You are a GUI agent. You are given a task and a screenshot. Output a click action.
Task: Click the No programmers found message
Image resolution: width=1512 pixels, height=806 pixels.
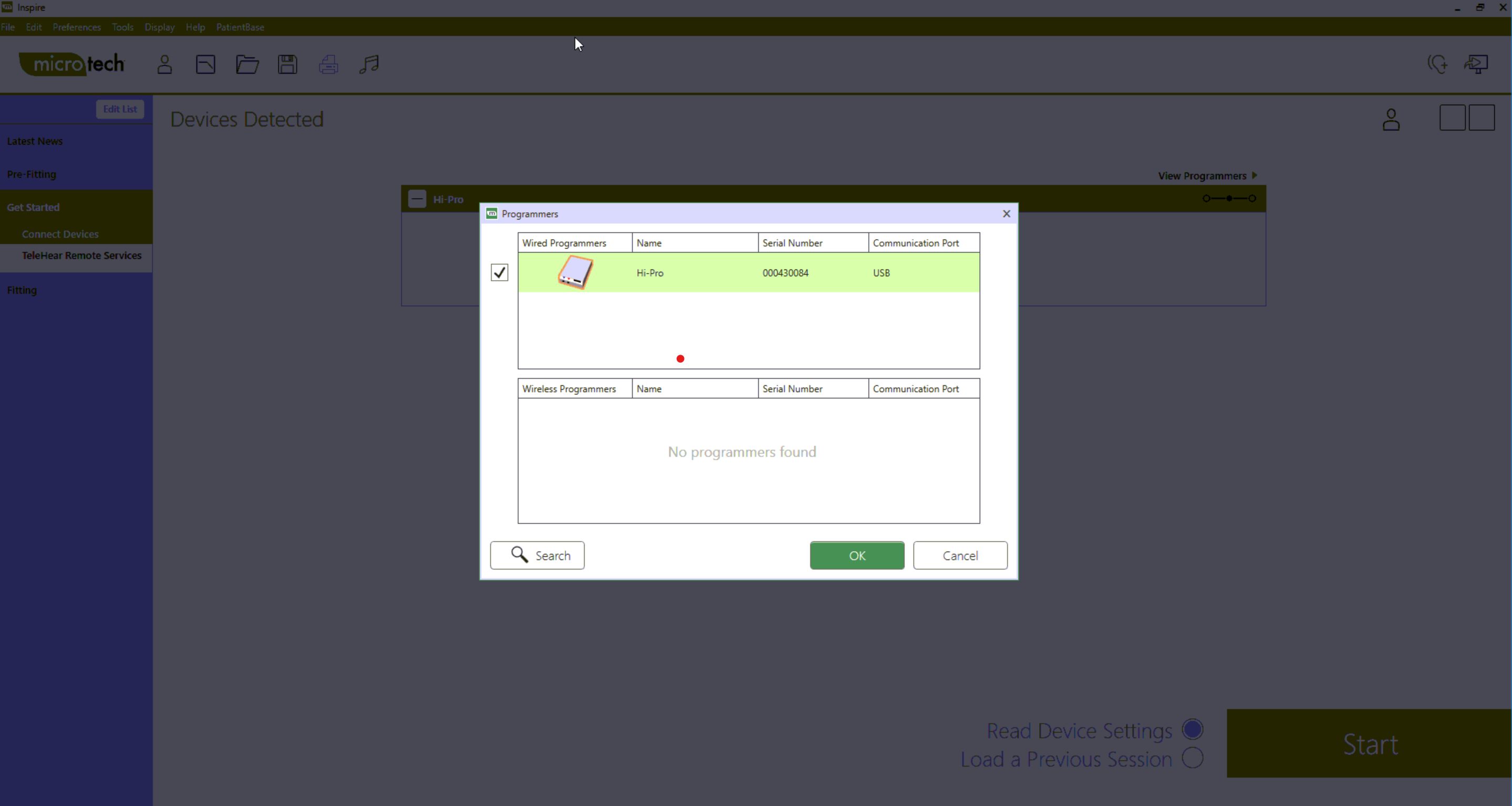[742, 451]
